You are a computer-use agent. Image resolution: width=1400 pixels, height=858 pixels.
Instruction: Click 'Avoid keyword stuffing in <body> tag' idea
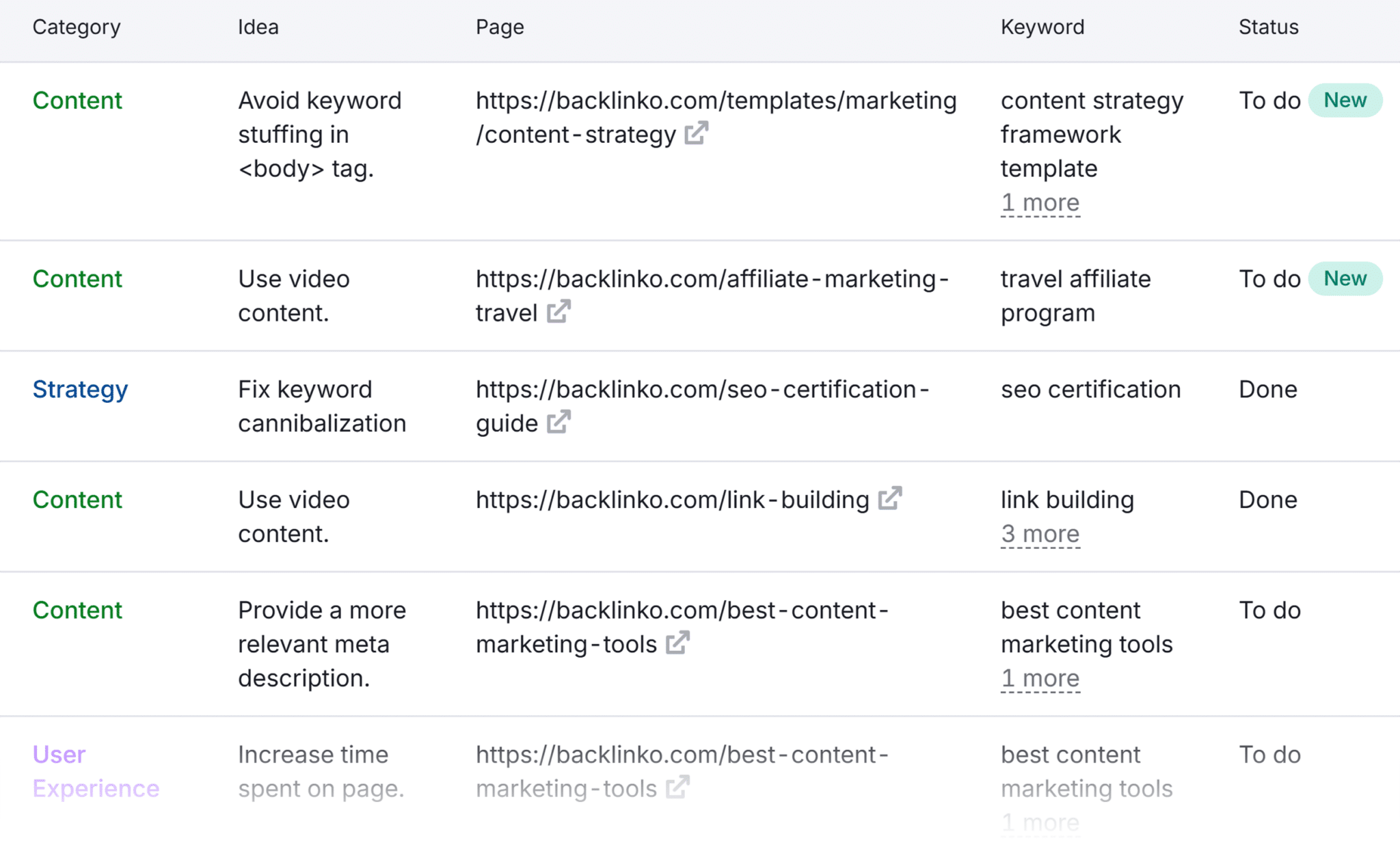click(x=319, y=135)
